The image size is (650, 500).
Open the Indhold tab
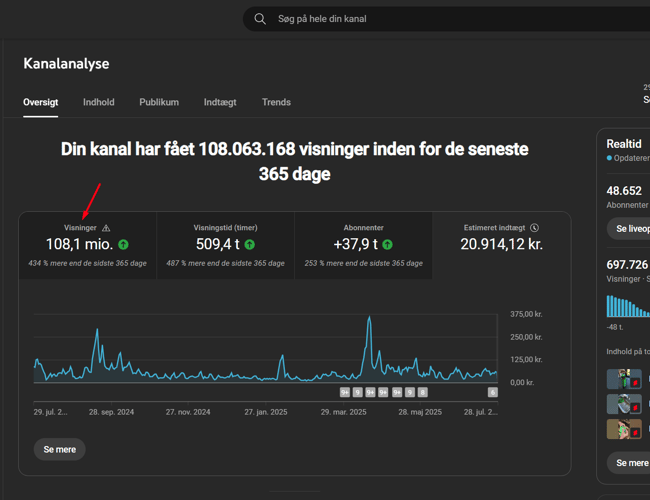click(98, 102)
